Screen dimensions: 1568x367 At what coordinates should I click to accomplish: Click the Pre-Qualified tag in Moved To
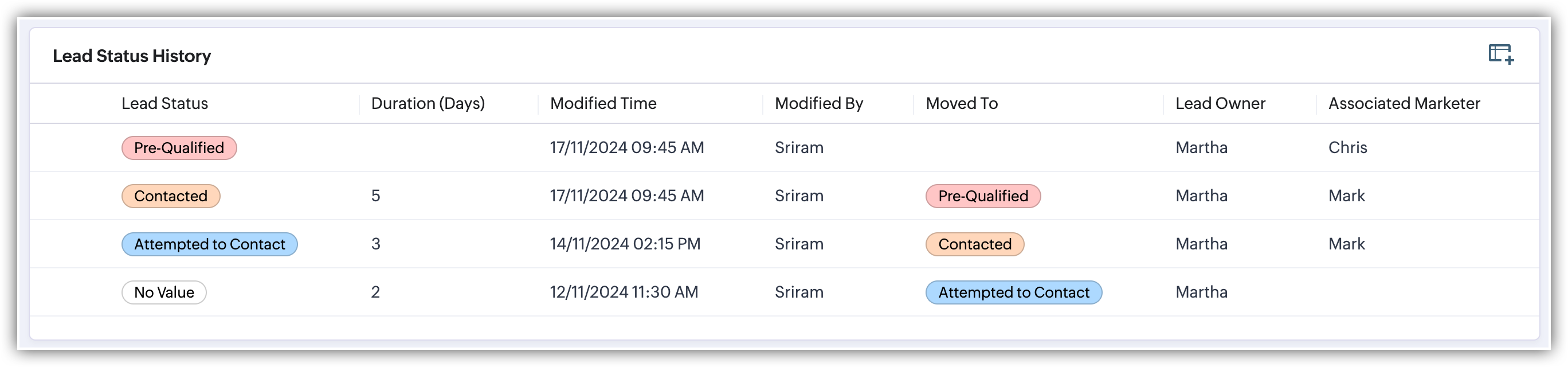tap(982, 196)
